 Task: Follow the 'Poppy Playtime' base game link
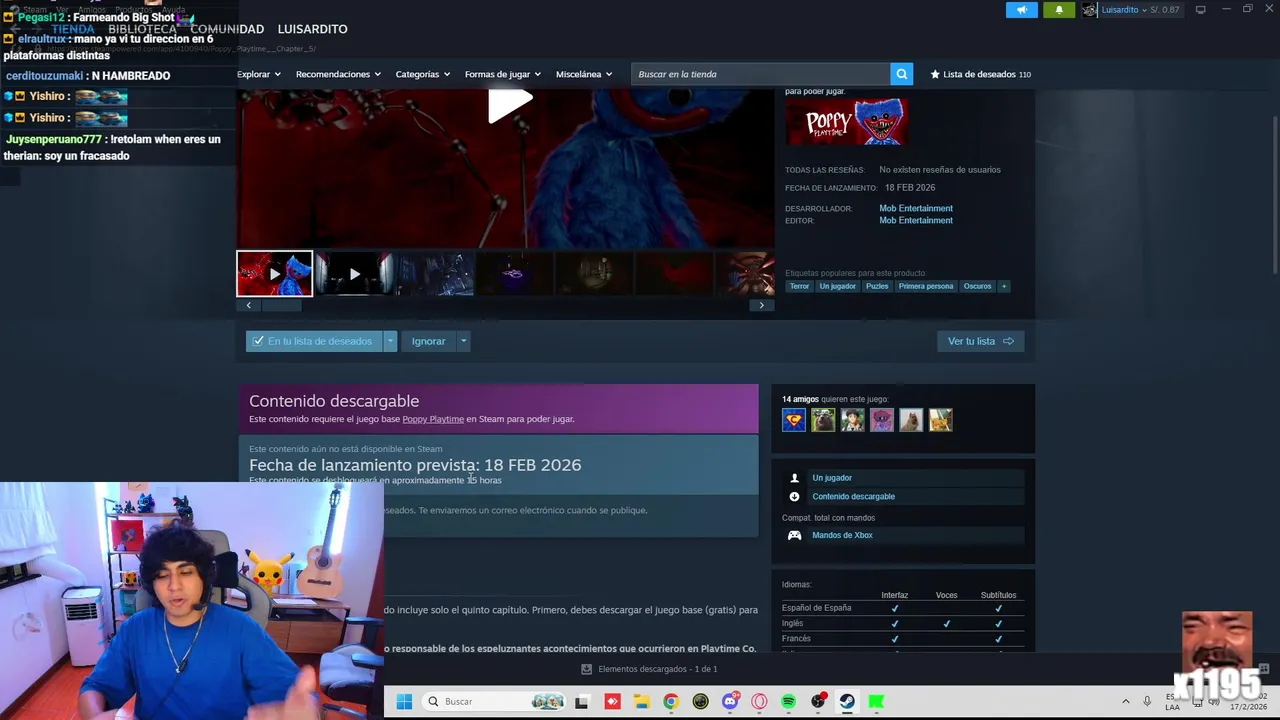433,419
